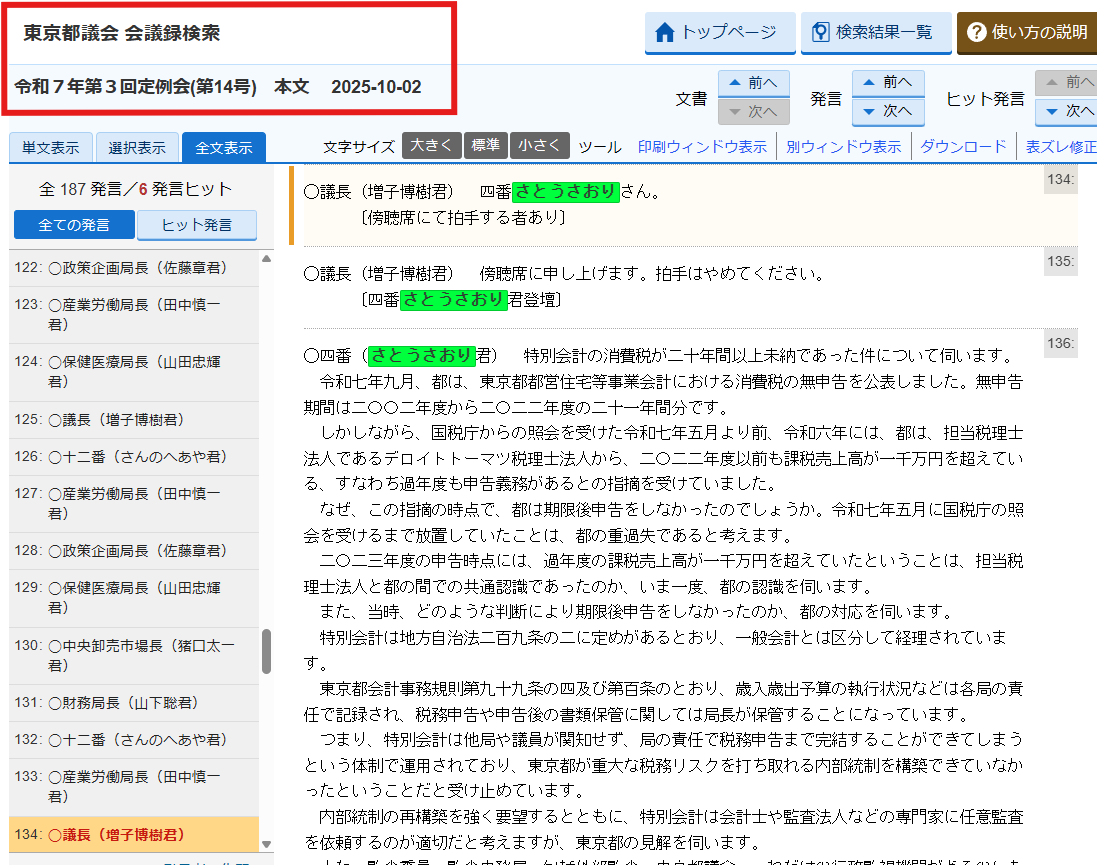Screen dimensions: 1097x865
Task: Click ヒット発言 前へ button
Action: tap(1066, 83)
